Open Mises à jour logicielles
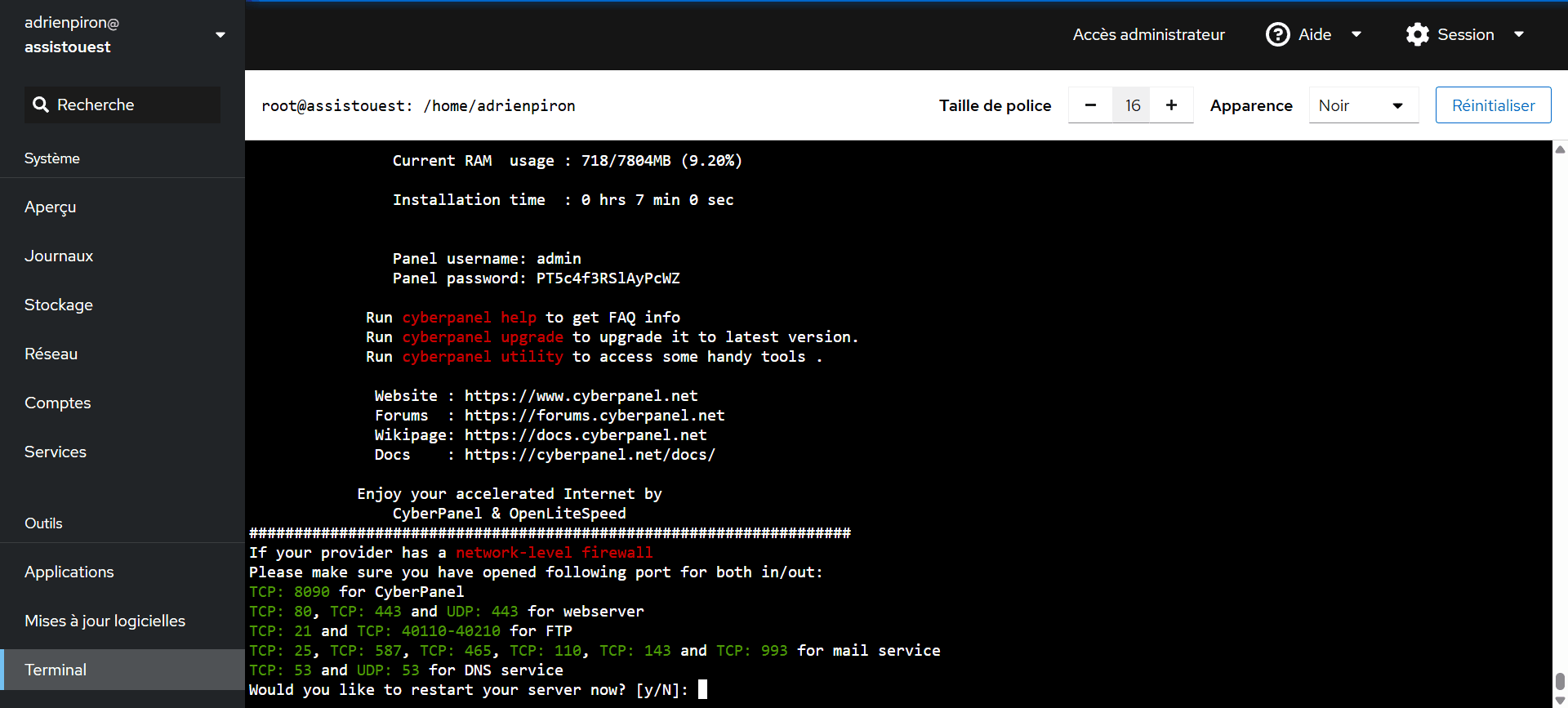This screenshot has width=1568, height=708. click(122, 621)
